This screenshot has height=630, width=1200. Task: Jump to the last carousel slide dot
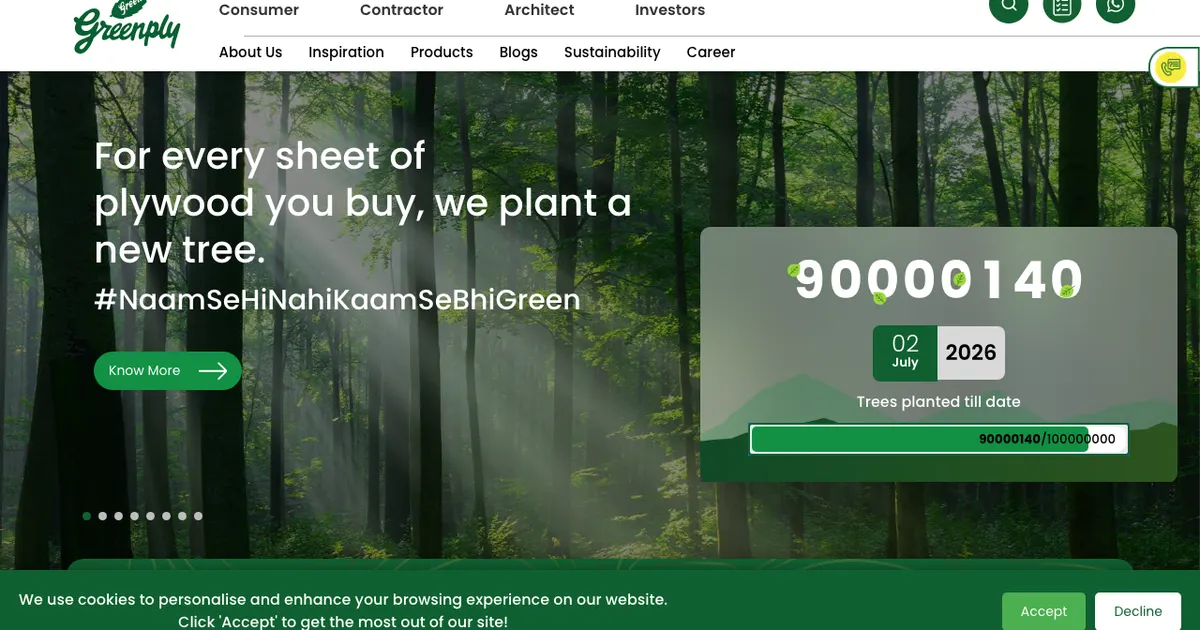[198, 516]
